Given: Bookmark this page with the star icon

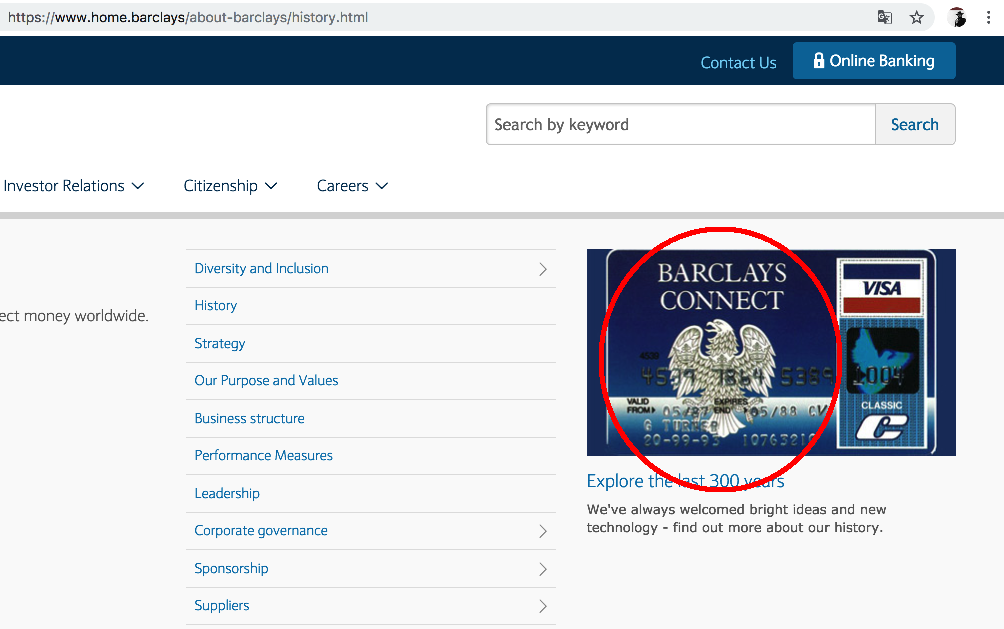Looking at the screenshot, I should [917, 17].
